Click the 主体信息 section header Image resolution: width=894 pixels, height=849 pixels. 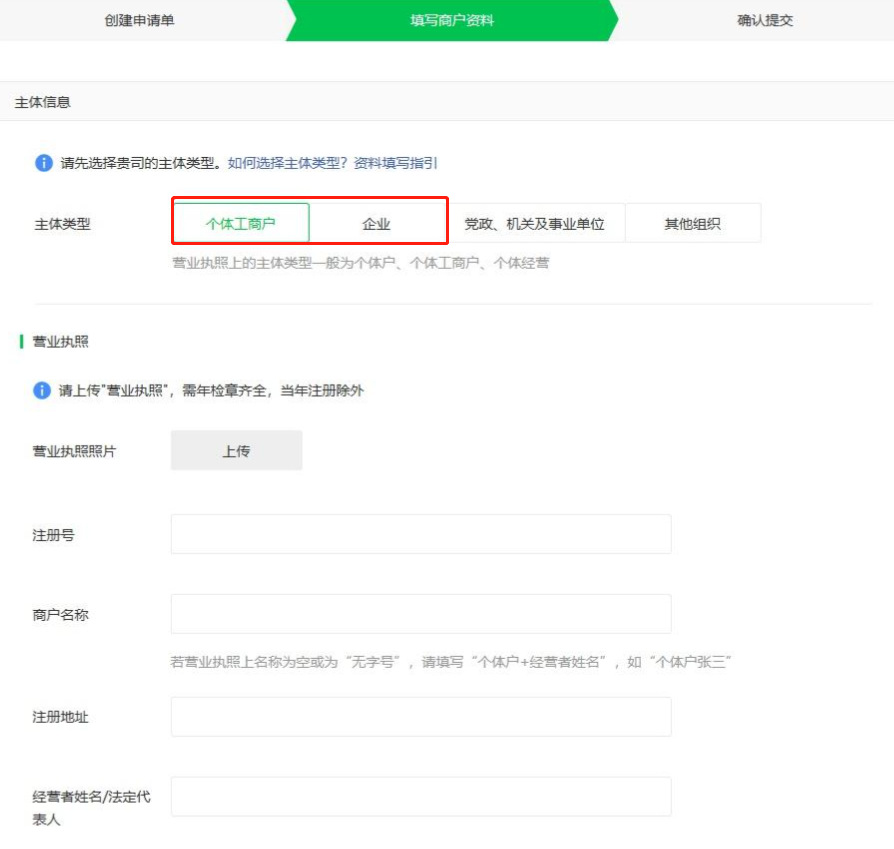(x=43, y=102)
